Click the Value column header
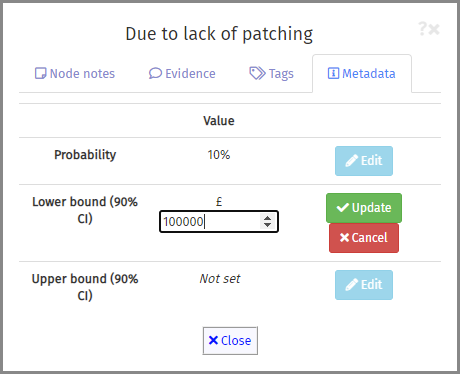 (219, 121)
